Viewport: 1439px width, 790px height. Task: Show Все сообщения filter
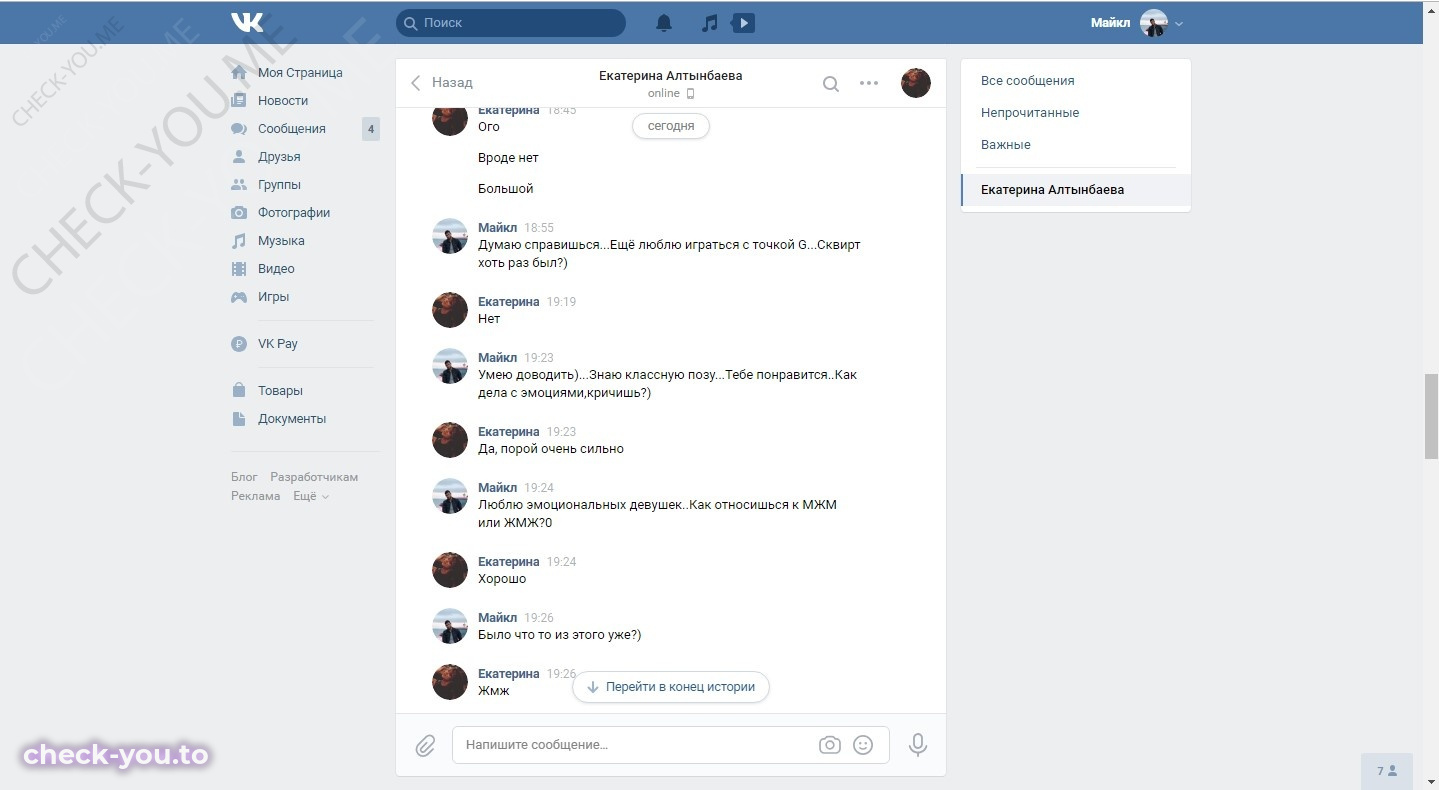click(x=1028, y=81)
